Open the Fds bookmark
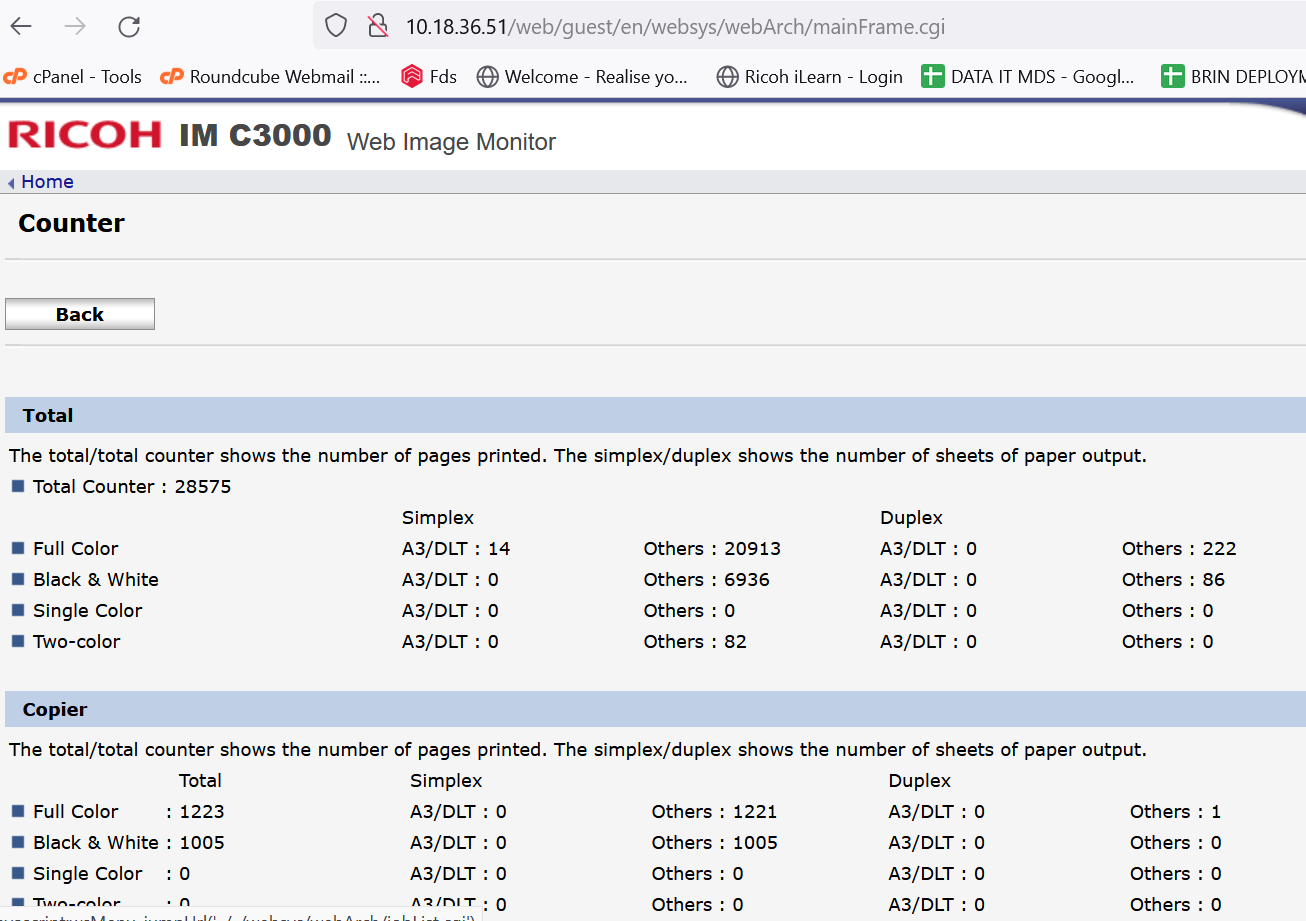 (x=429, y=77)
